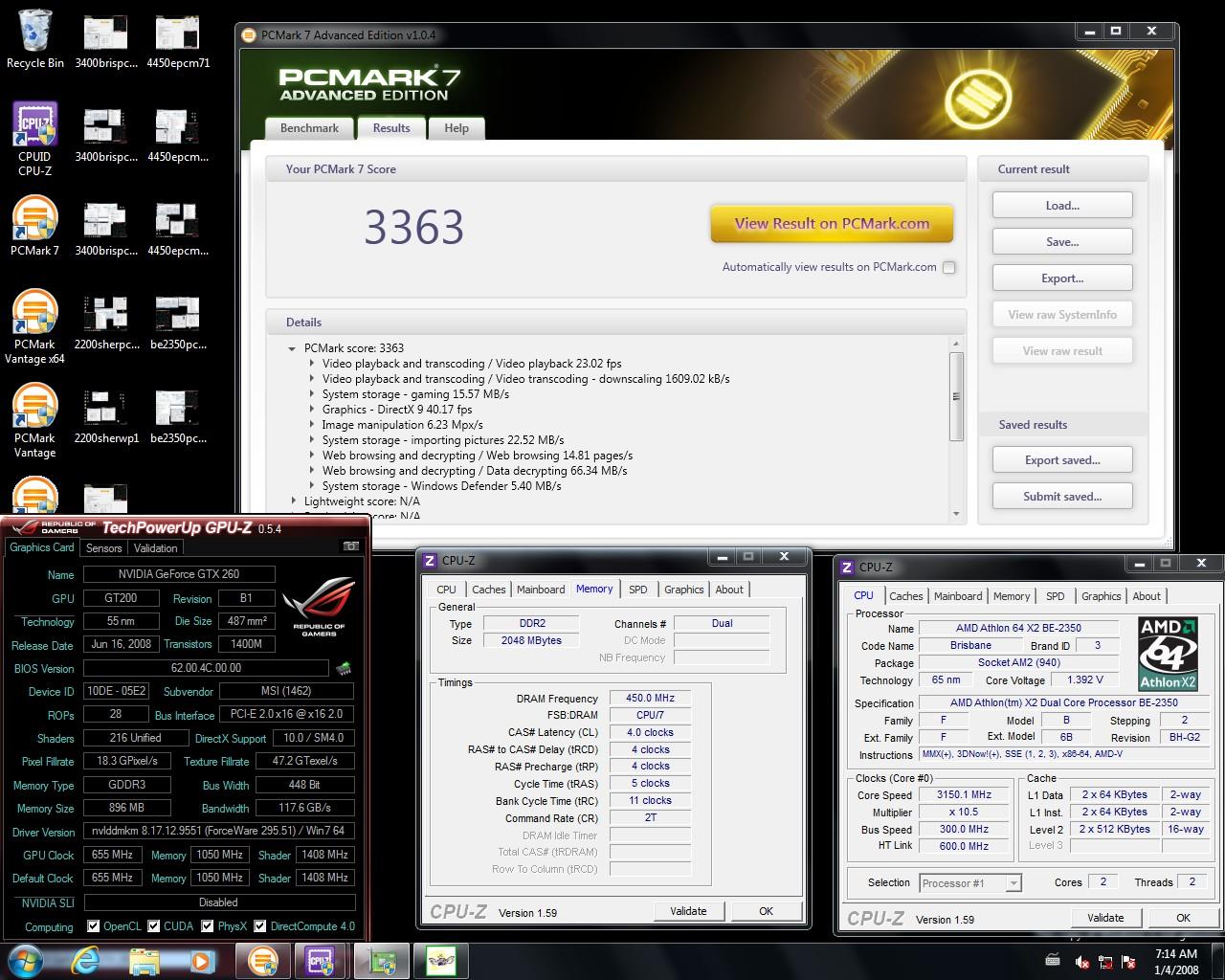The width and height of the screenshot is (1225, 980).
Task: Click the Export... button under Current result
Action: pos(1062,278)
